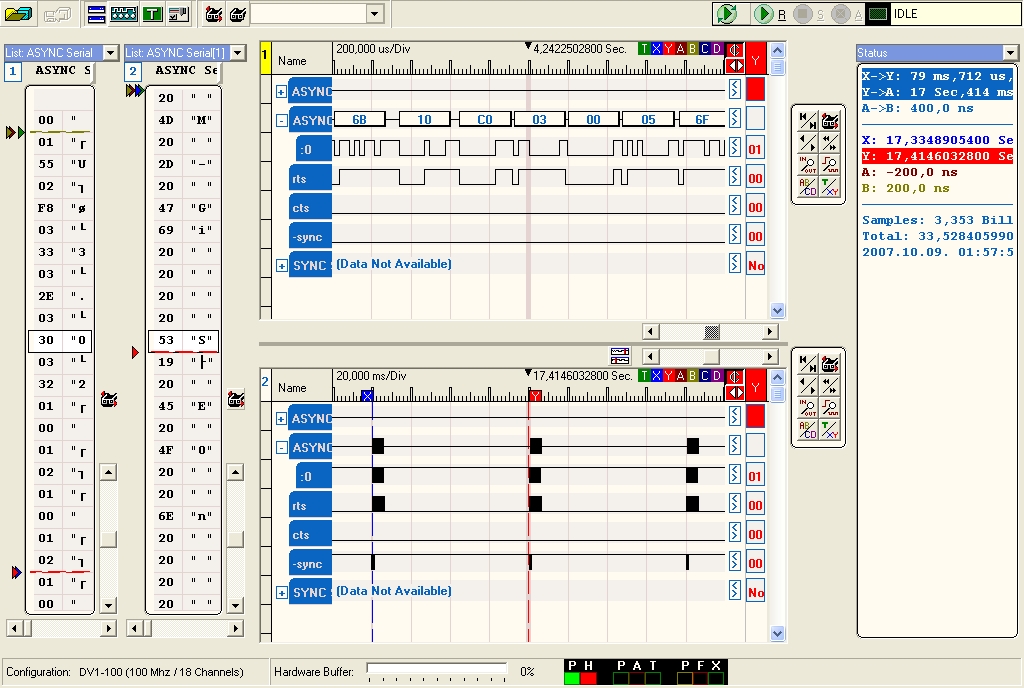Collapse the second ASYNC group in waveform 1

(x=281, y=121)
